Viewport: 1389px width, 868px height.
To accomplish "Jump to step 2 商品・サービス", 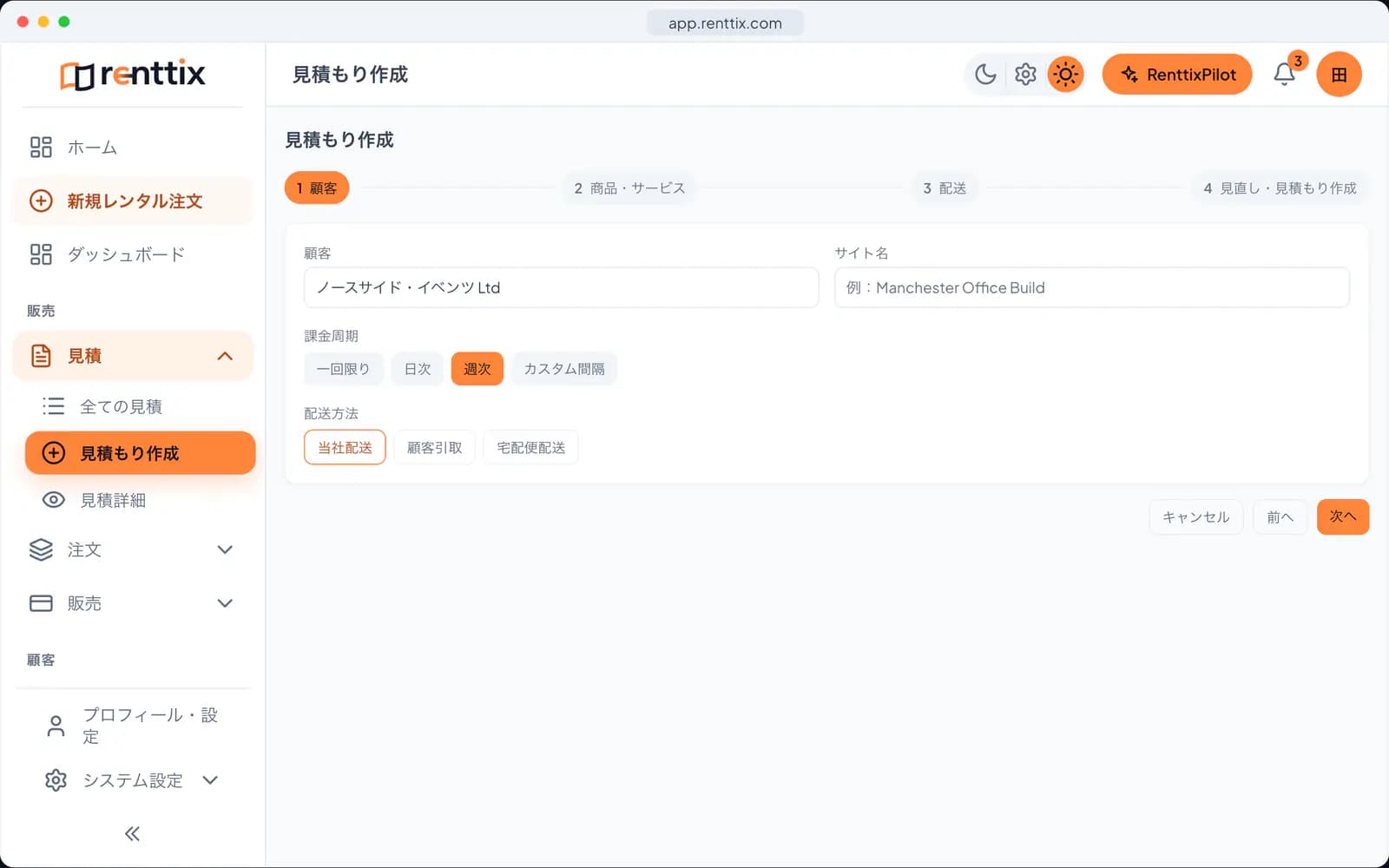I will [x=629, y=188].
